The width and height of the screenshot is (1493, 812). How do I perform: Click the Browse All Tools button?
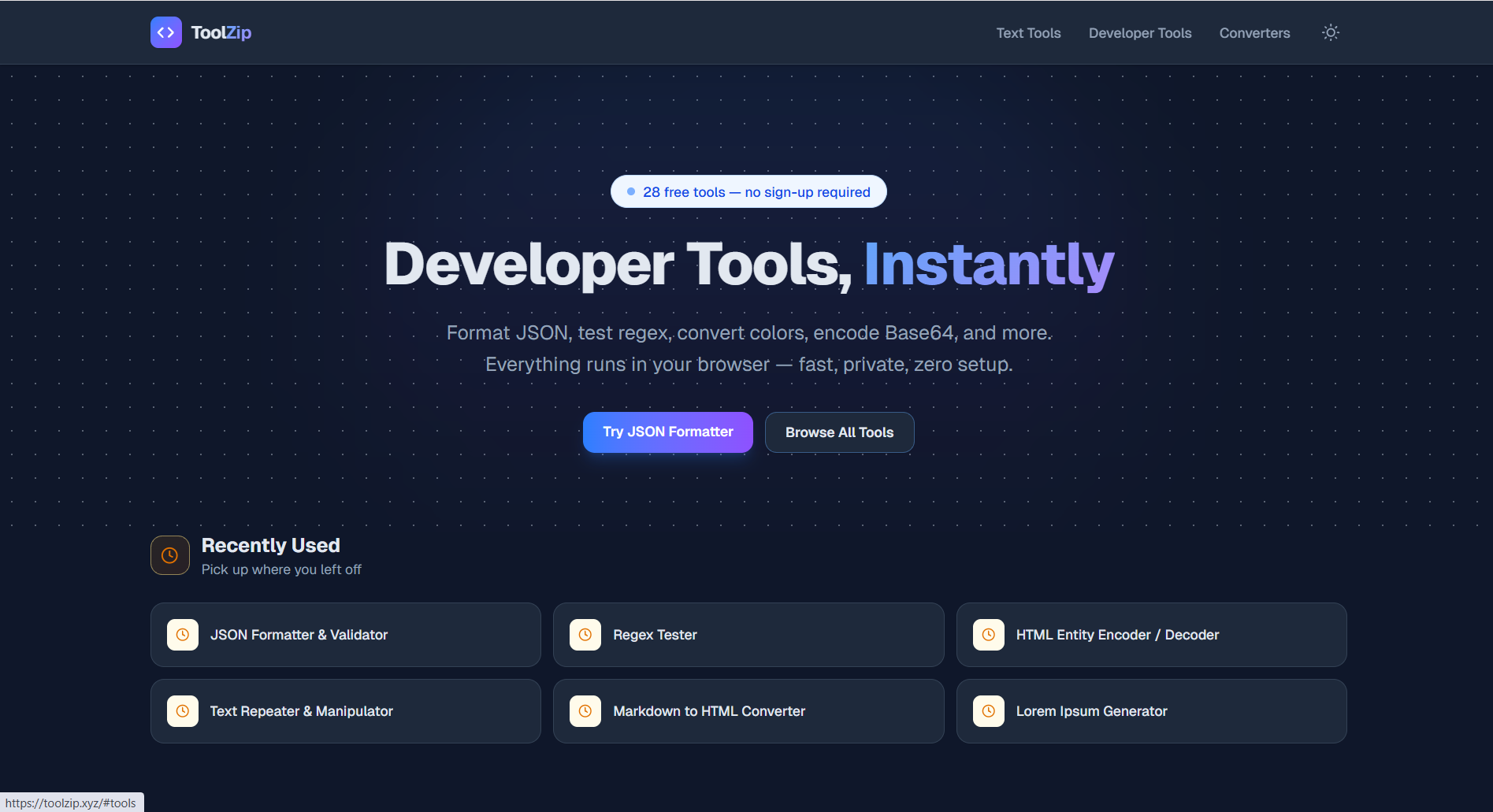click(839, 432)
